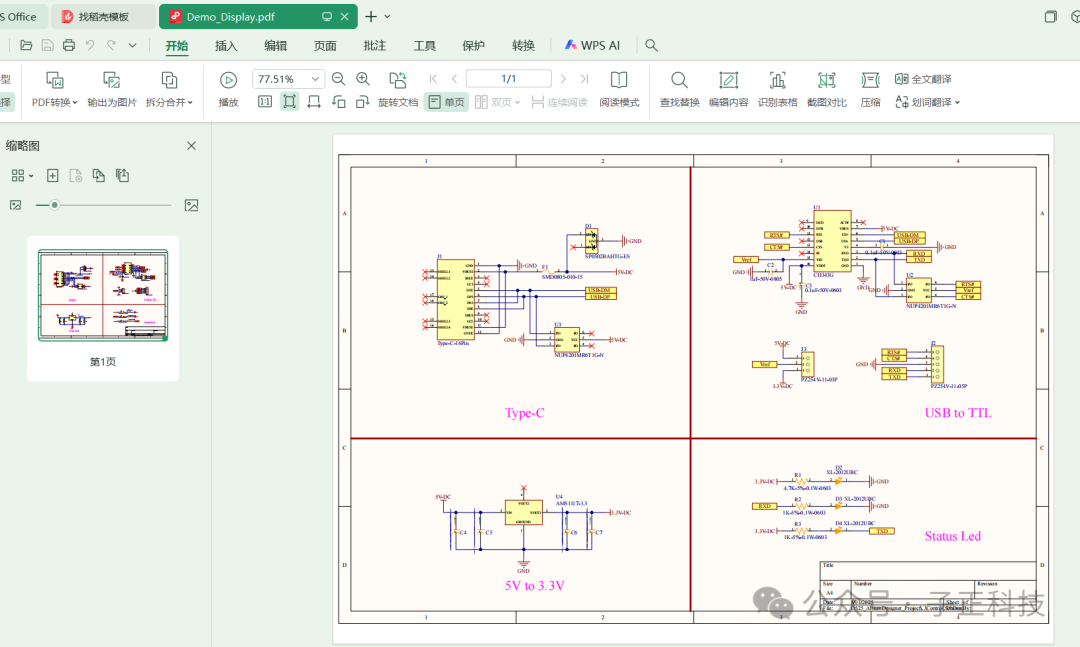This screenshot has width=1080, height=647.
Task: Click 输出为图片 (export as image) icon
Action: point(112,80)
